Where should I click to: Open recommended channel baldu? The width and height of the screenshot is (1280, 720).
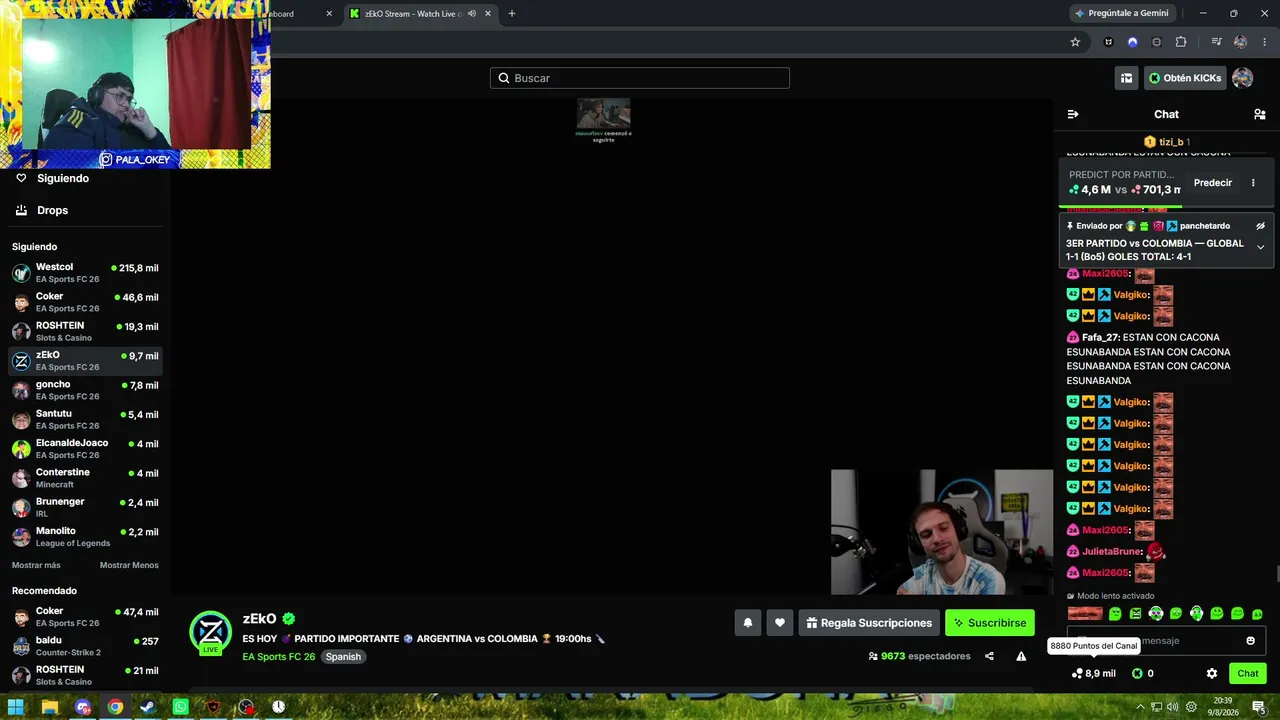85,646
